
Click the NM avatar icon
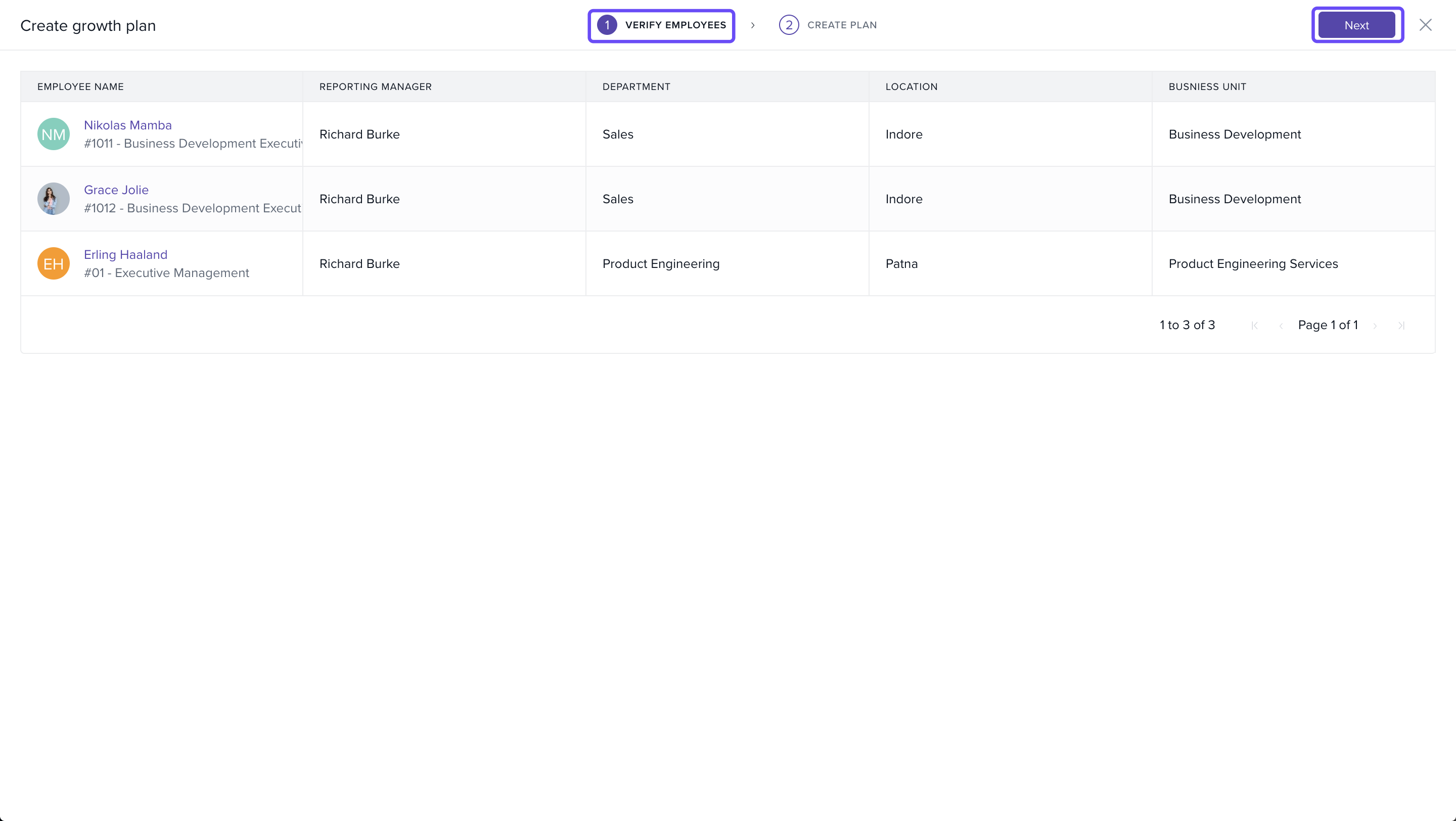tap(54, 134)
